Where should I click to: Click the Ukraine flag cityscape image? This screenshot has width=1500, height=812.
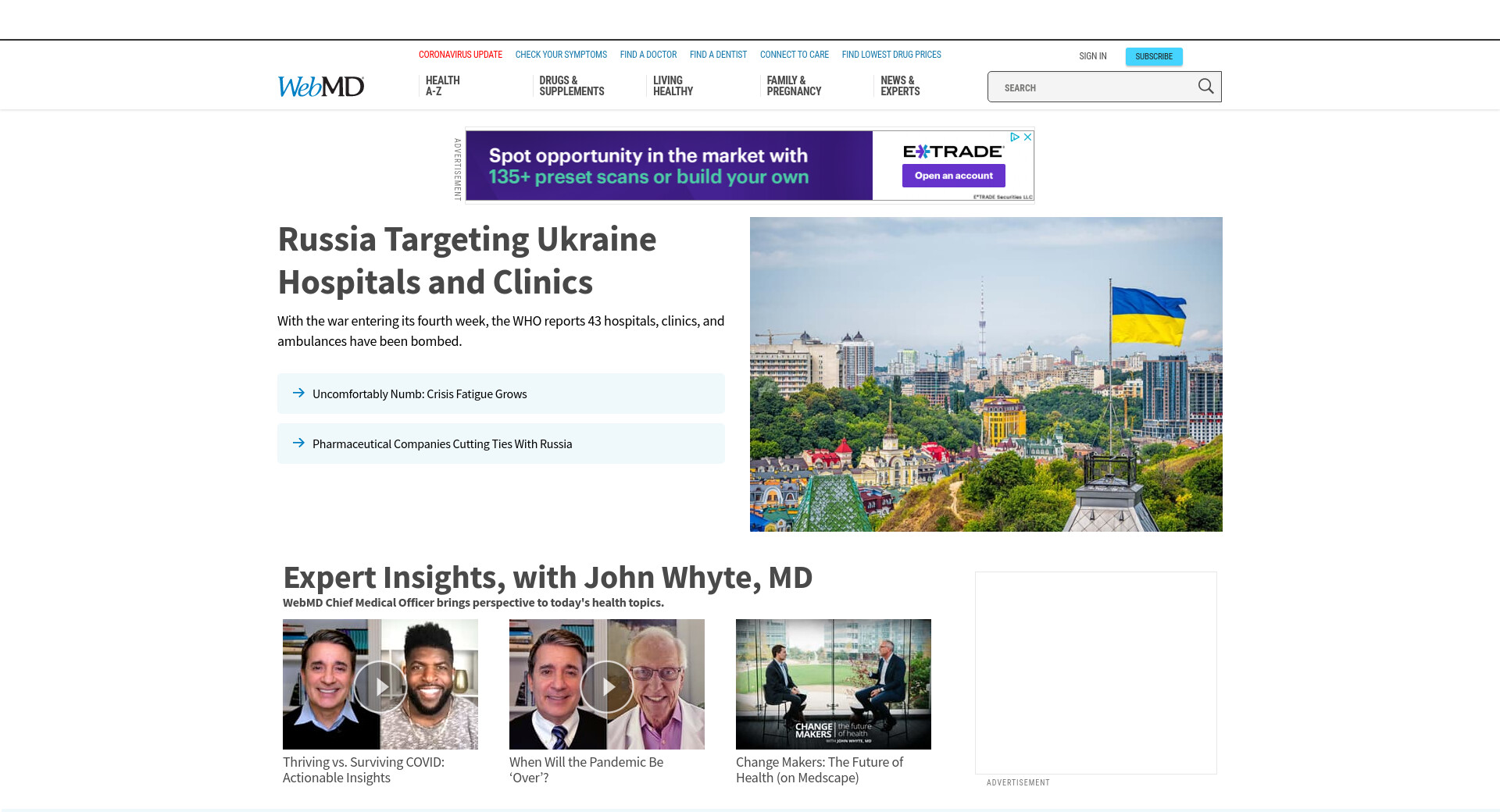coord(986,374)
